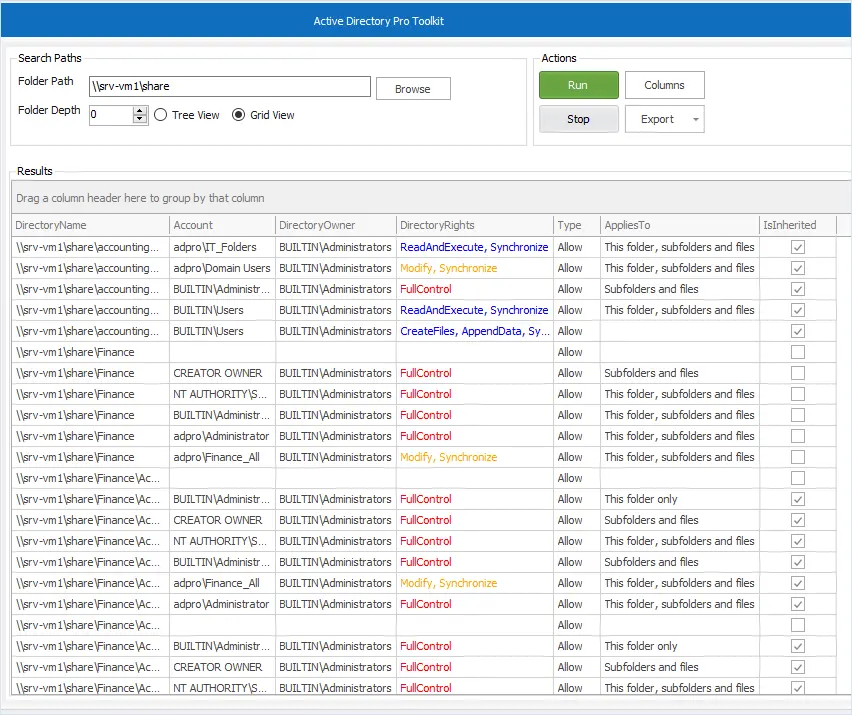Select the adpro\IT_Folders account cell

pyautogui.click(x=222, y=247)
